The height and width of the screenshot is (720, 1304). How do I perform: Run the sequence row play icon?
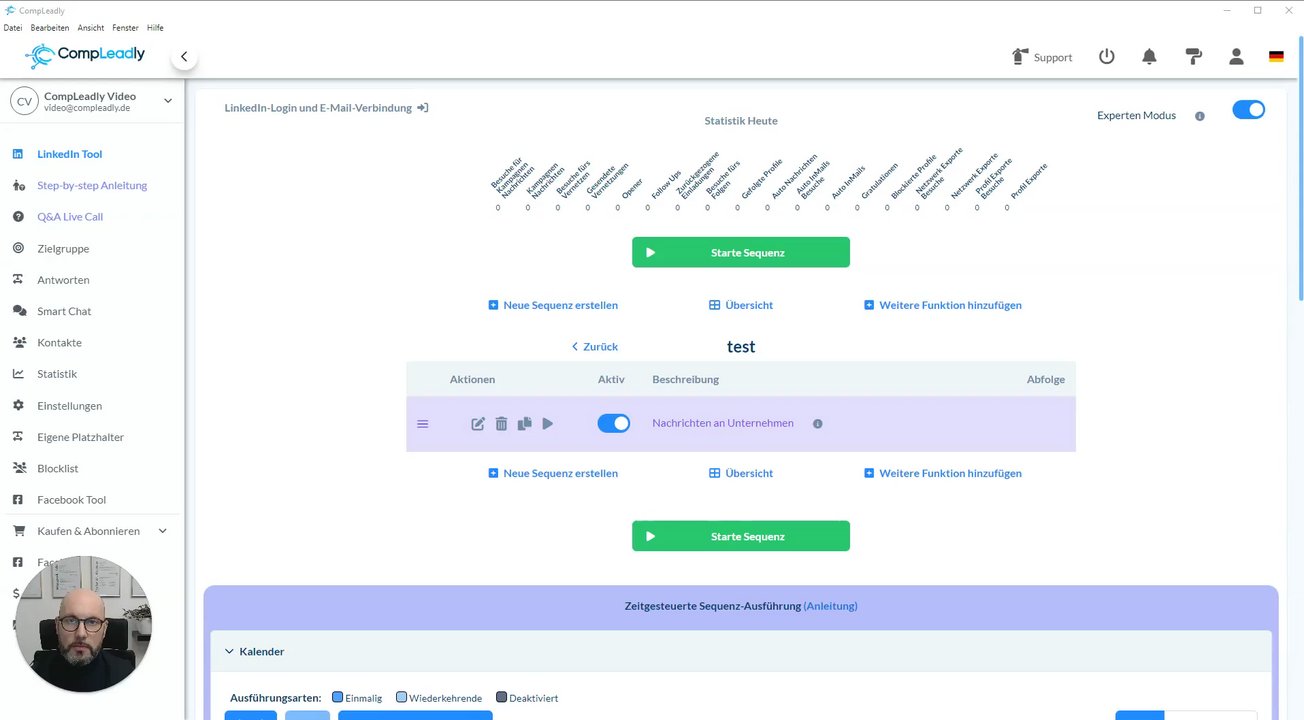[x=547, y=424]
